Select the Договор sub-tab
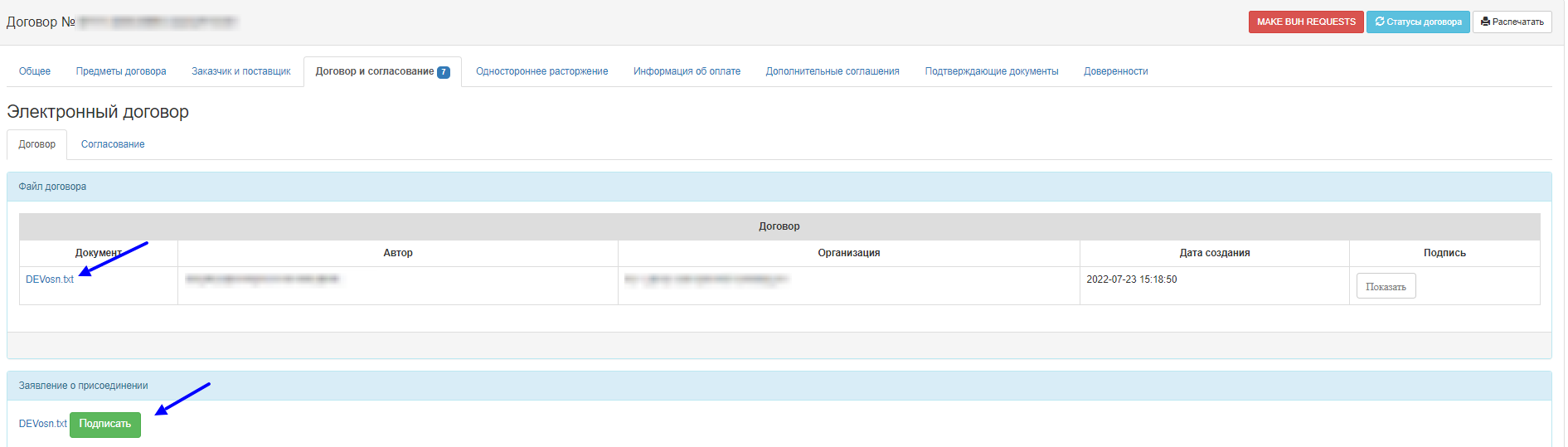The height and width of the screenshot is (447, 1568). pos(37,144)
